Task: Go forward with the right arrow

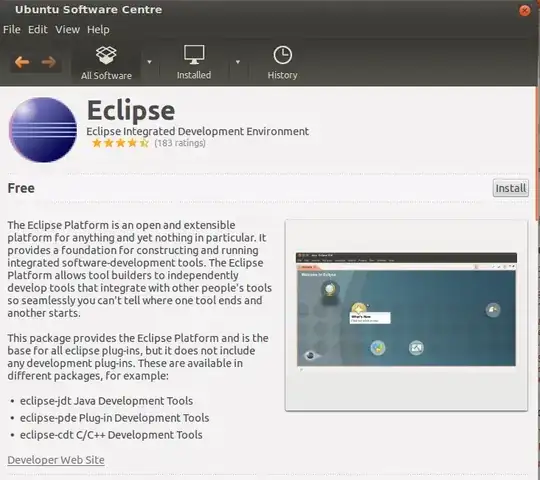Action: (49, 62)
